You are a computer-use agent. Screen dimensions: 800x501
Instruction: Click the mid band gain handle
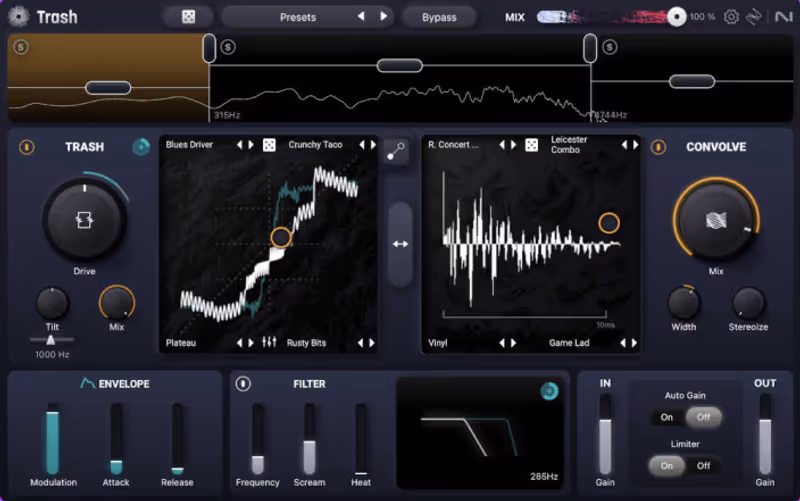click(x=399, y=65)
